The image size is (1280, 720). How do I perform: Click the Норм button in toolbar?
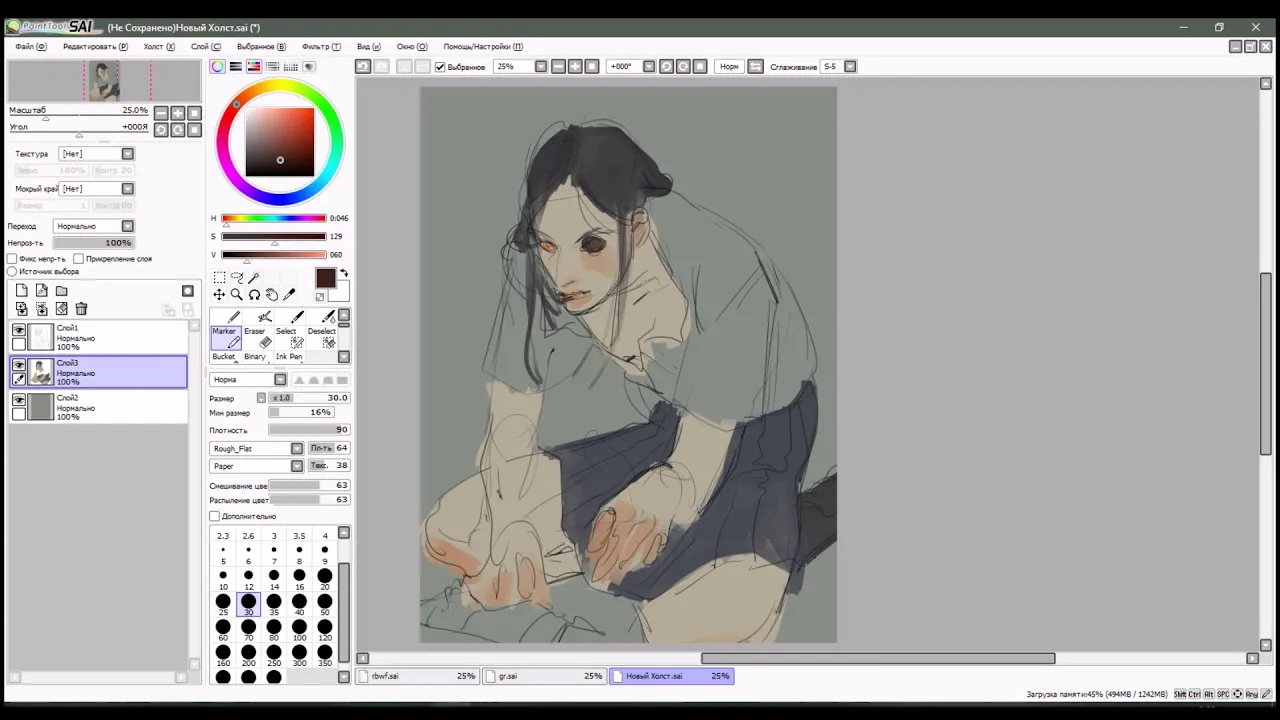click(729, 67)
